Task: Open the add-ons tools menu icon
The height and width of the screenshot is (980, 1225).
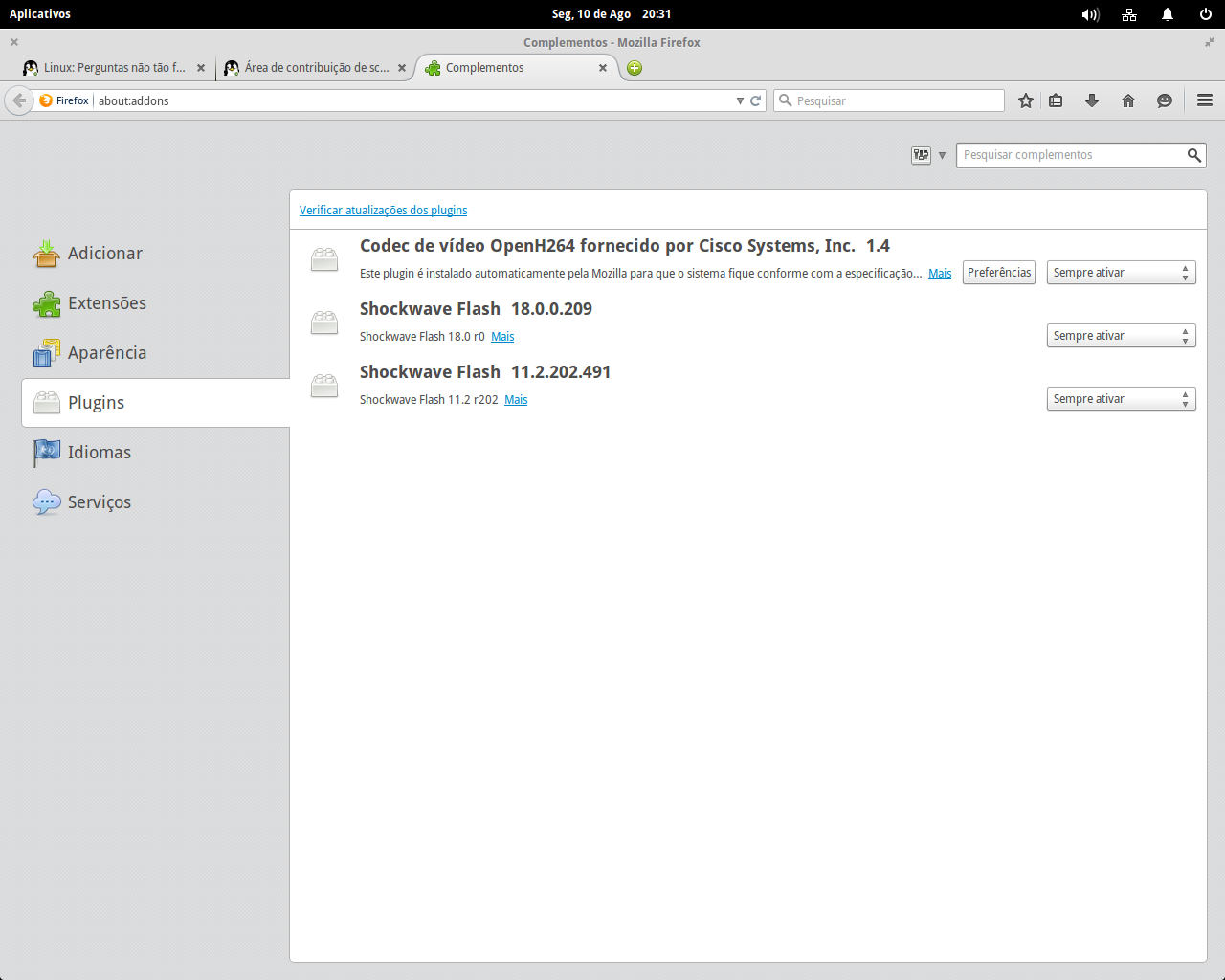Action: point(928,155)
